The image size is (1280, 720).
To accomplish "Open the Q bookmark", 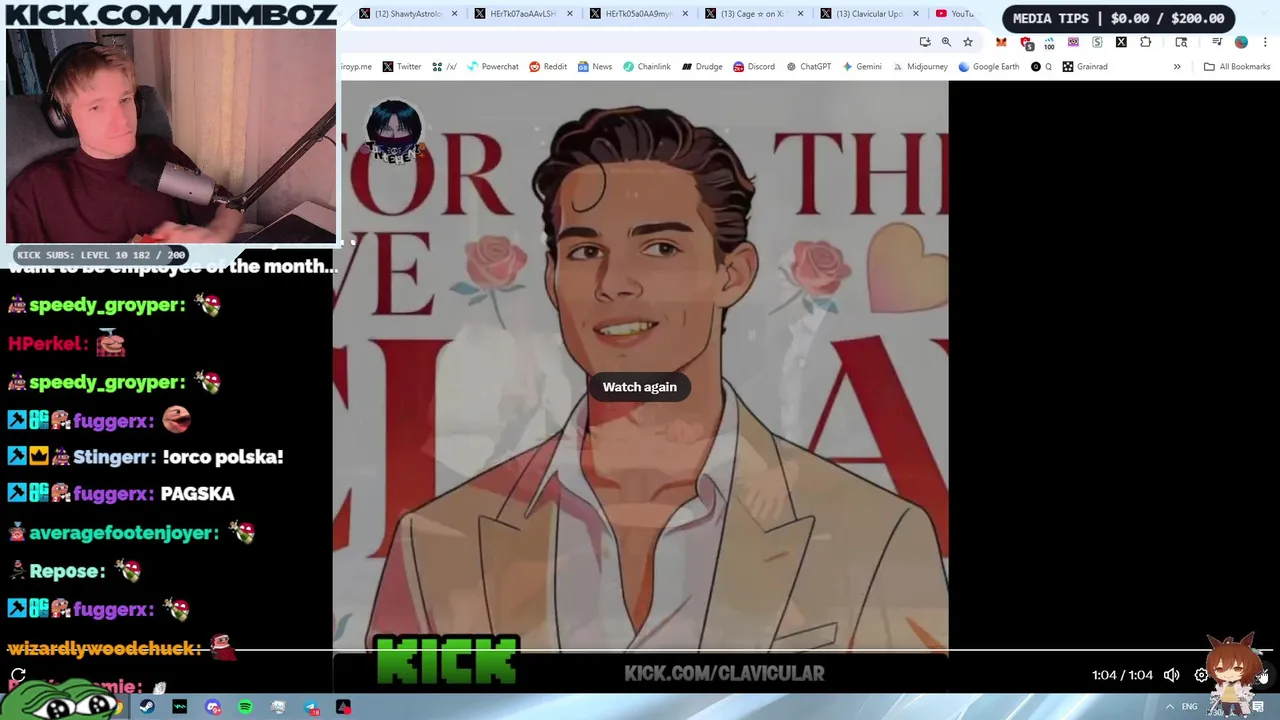I will tap(1041, 67).
